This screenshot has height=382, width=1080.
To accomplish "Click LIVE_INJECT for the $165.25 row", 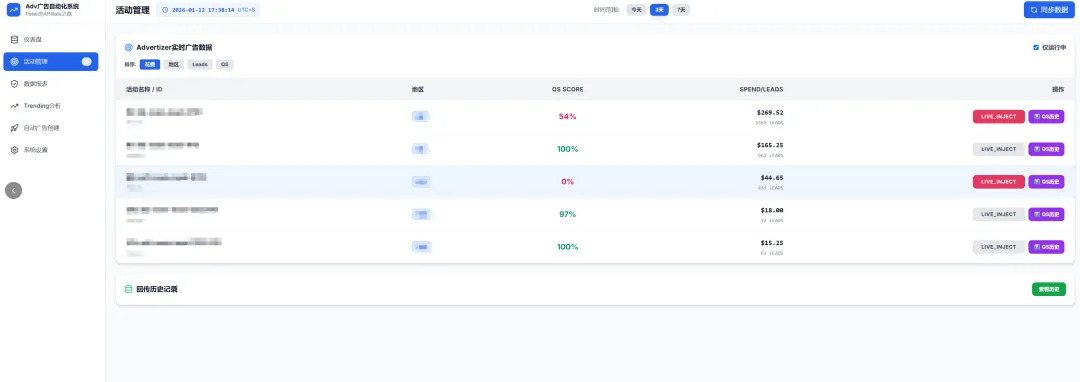I will click(999, 149).
